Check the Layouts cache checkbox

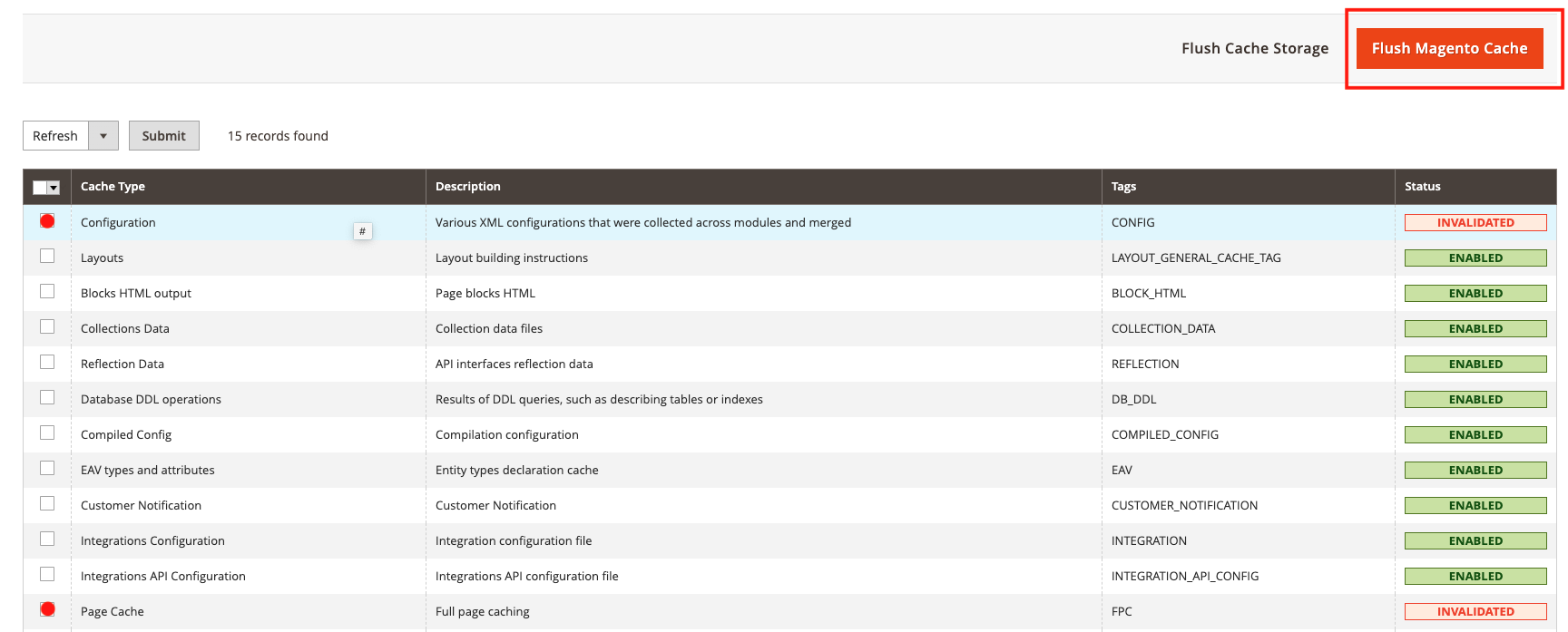pyautogui.click(x=47, y=257)
